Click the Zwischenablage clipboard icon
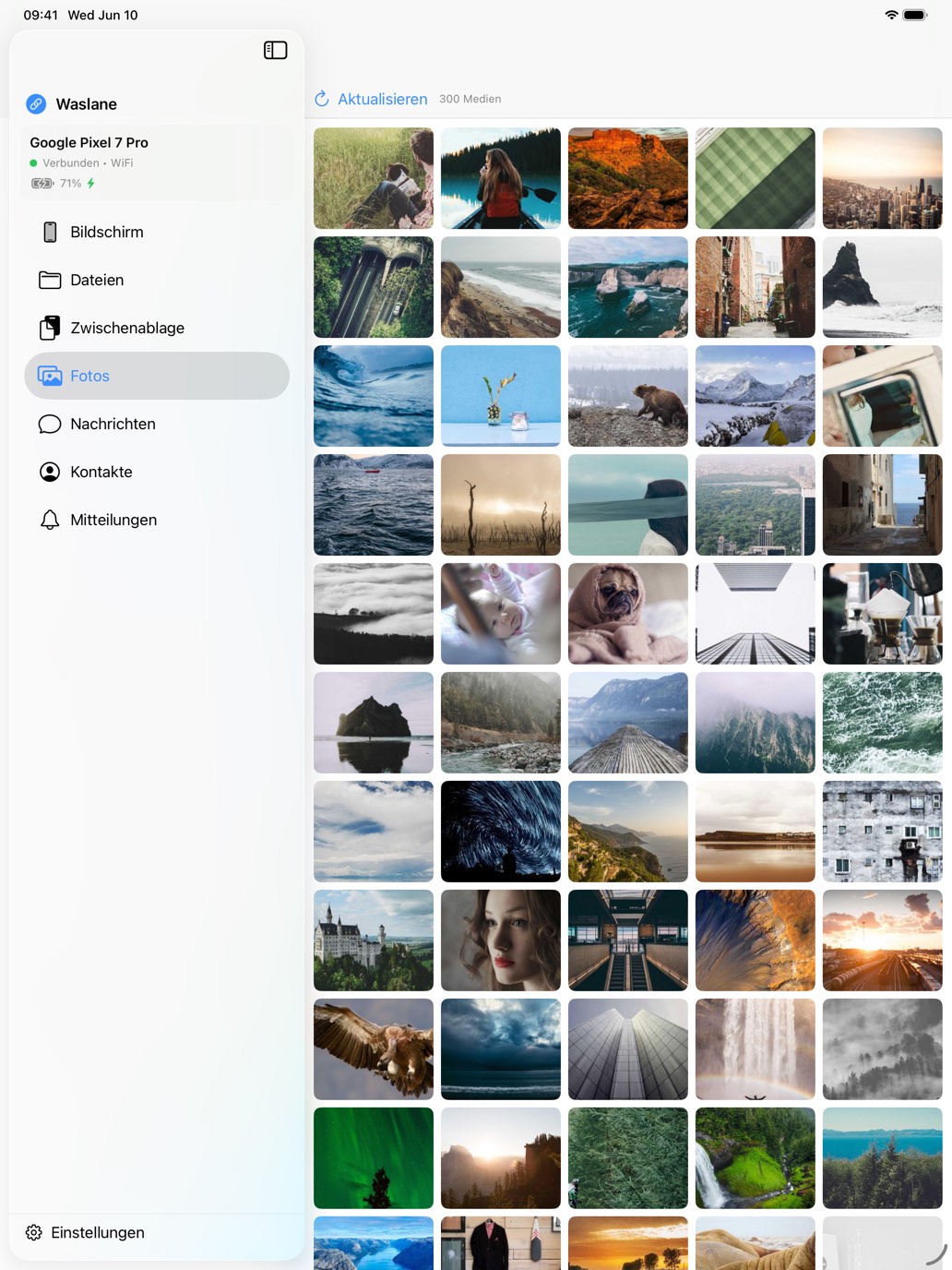952x1270 pixels. click(x=50, y=328)
